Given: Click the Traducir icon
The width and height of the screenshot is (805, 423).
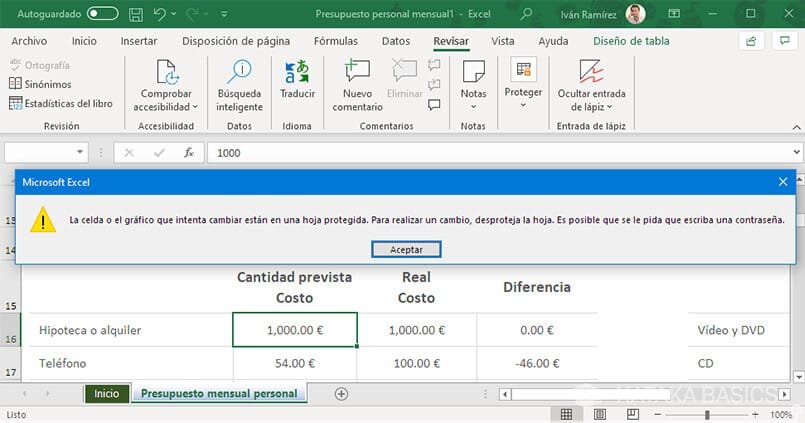Looking at the screenshot, I should 297,72.
